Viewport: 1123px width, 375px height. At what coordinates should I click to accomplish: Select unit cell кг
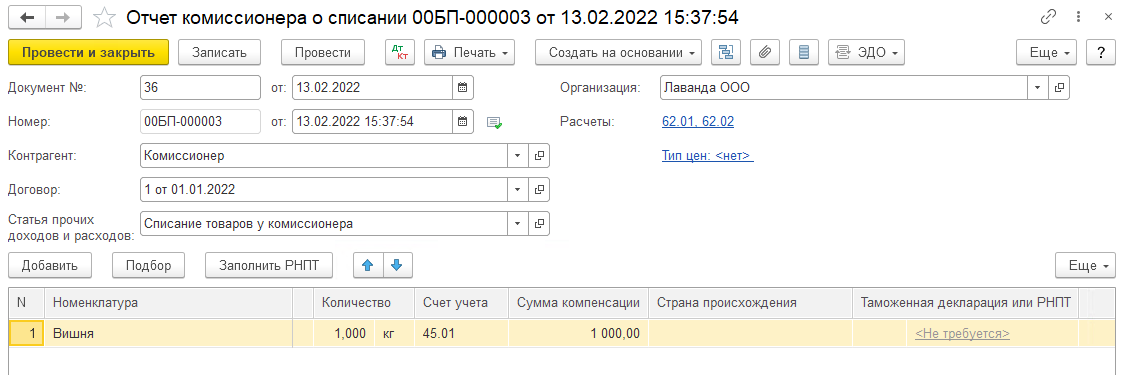395,333
